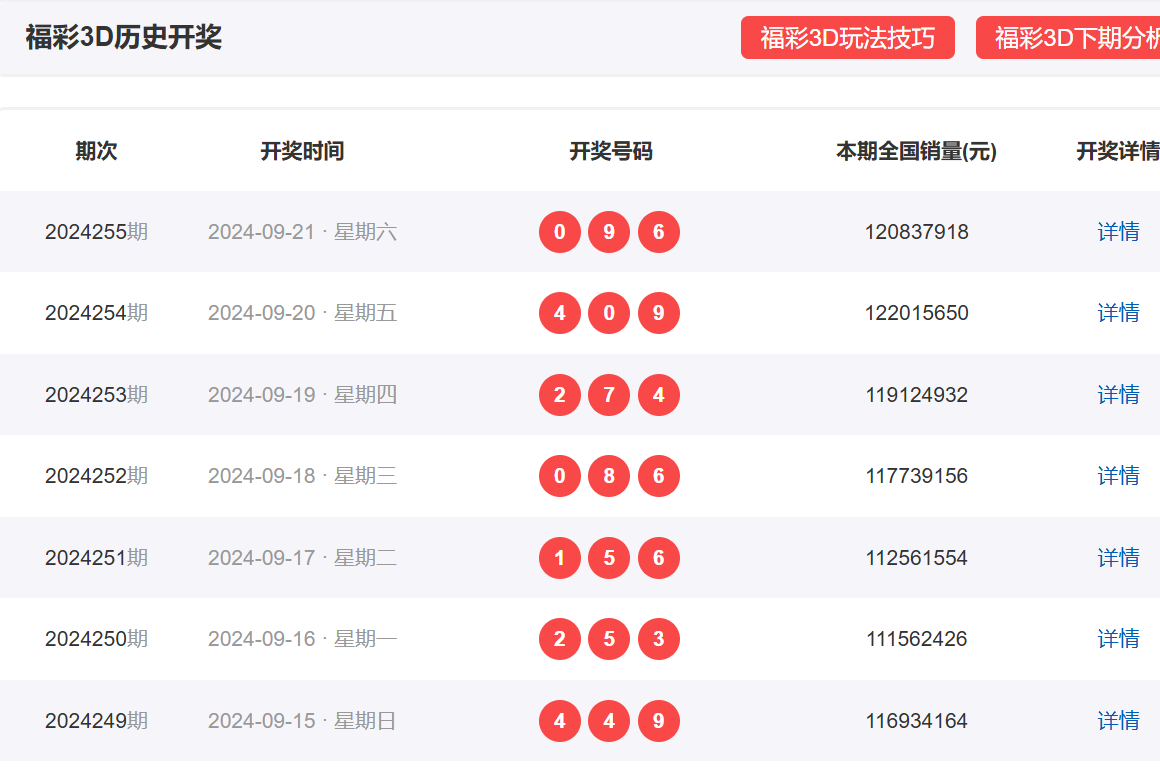The image size is (1160, 773).
Task: Open 详情 for period 2024255
Action: click(x=1118, y=232)
